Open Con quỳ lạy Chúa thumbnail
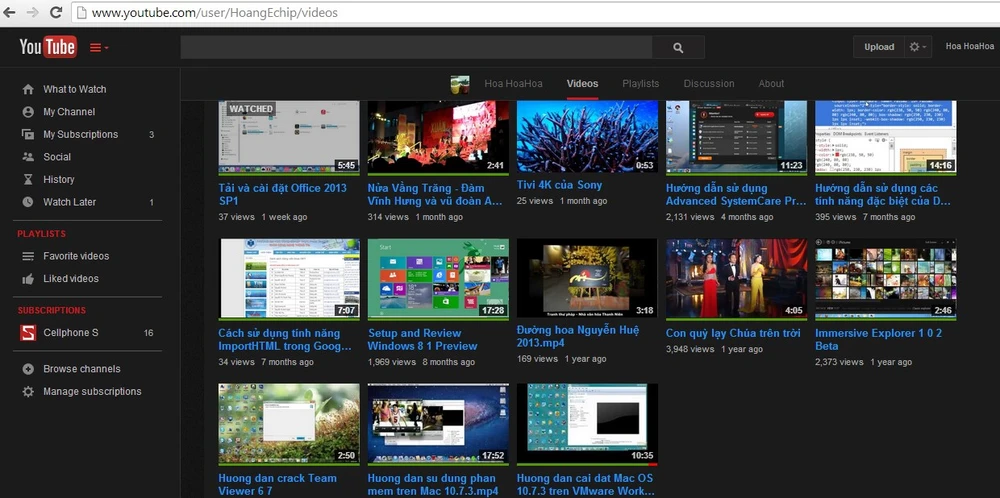The width and height of the screenshot is (1000, 498). tap(737, 279)
